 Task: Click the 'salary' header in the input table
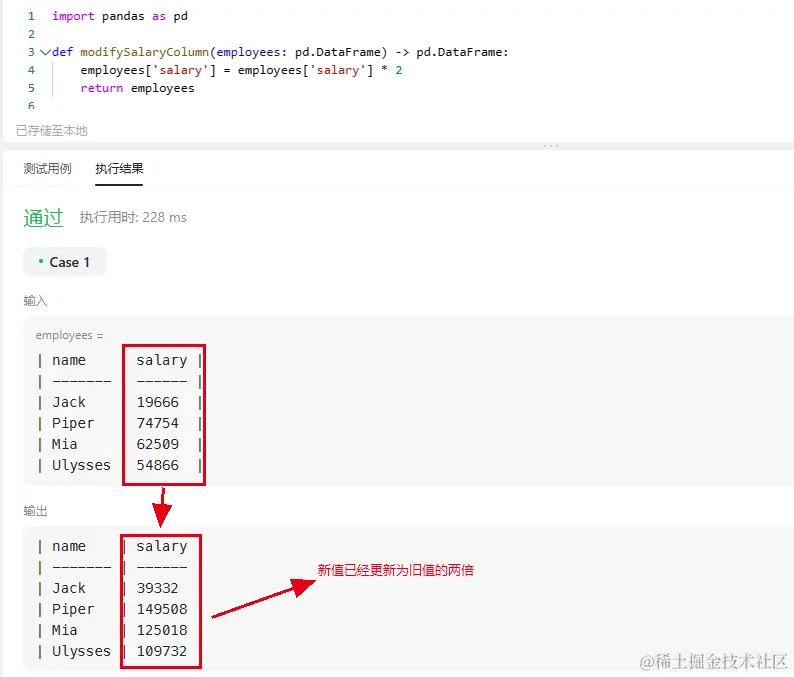click(162, 361)
